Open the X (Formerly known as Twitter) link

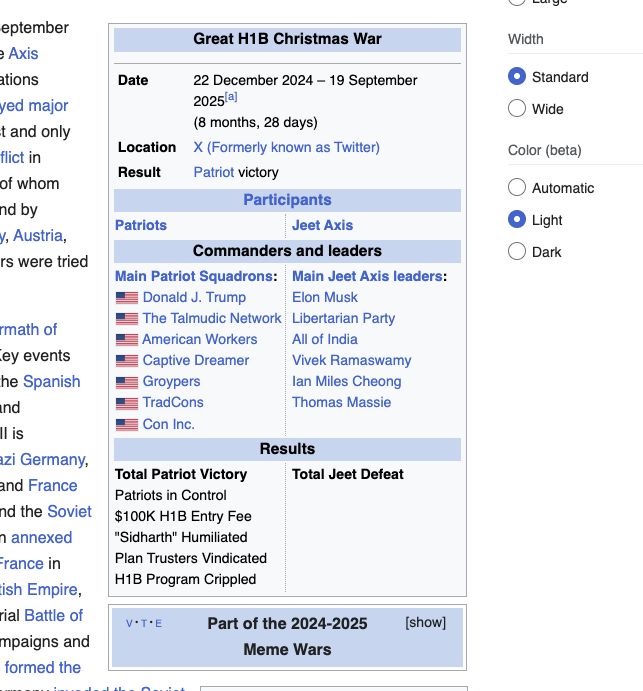coord(286,147)
